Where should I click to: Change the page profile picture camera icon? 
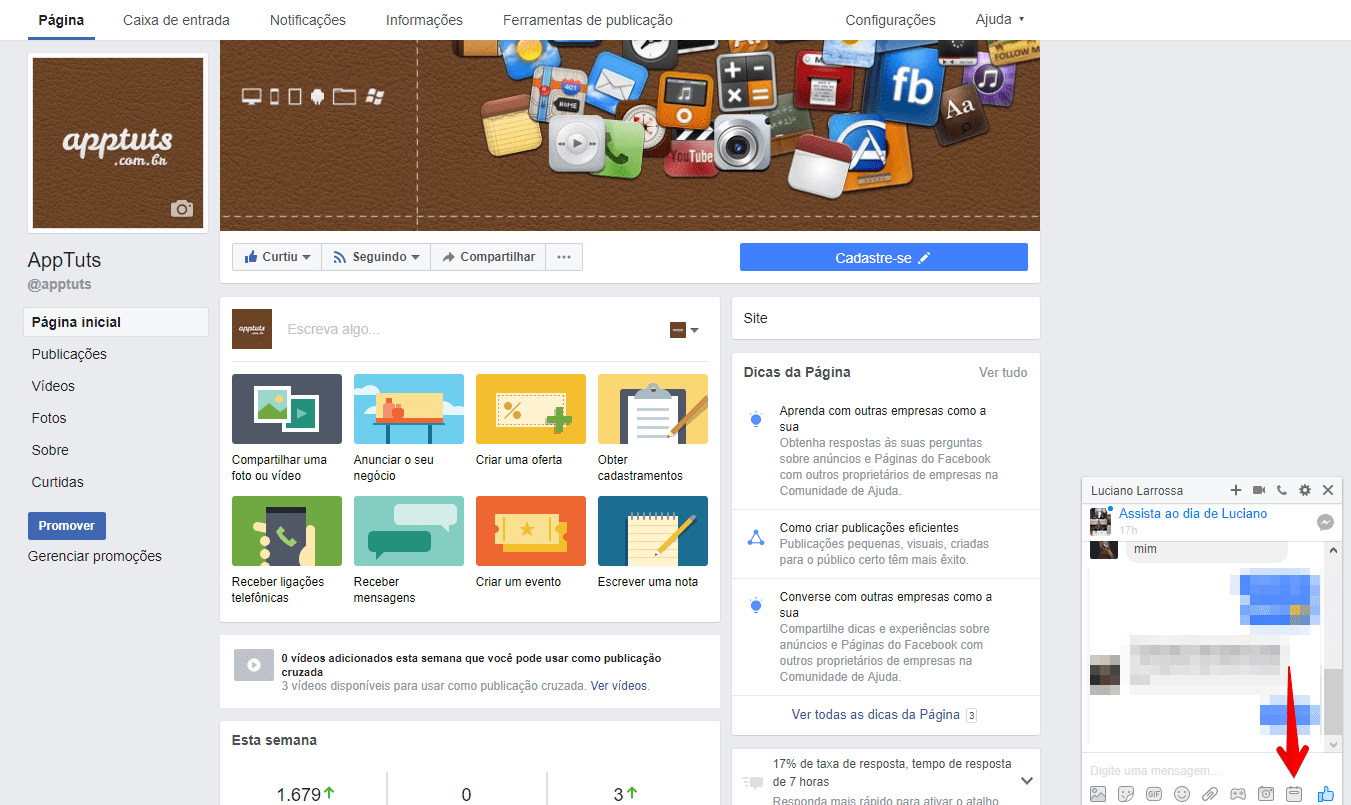pyautogui.click(x=181, y=208)
